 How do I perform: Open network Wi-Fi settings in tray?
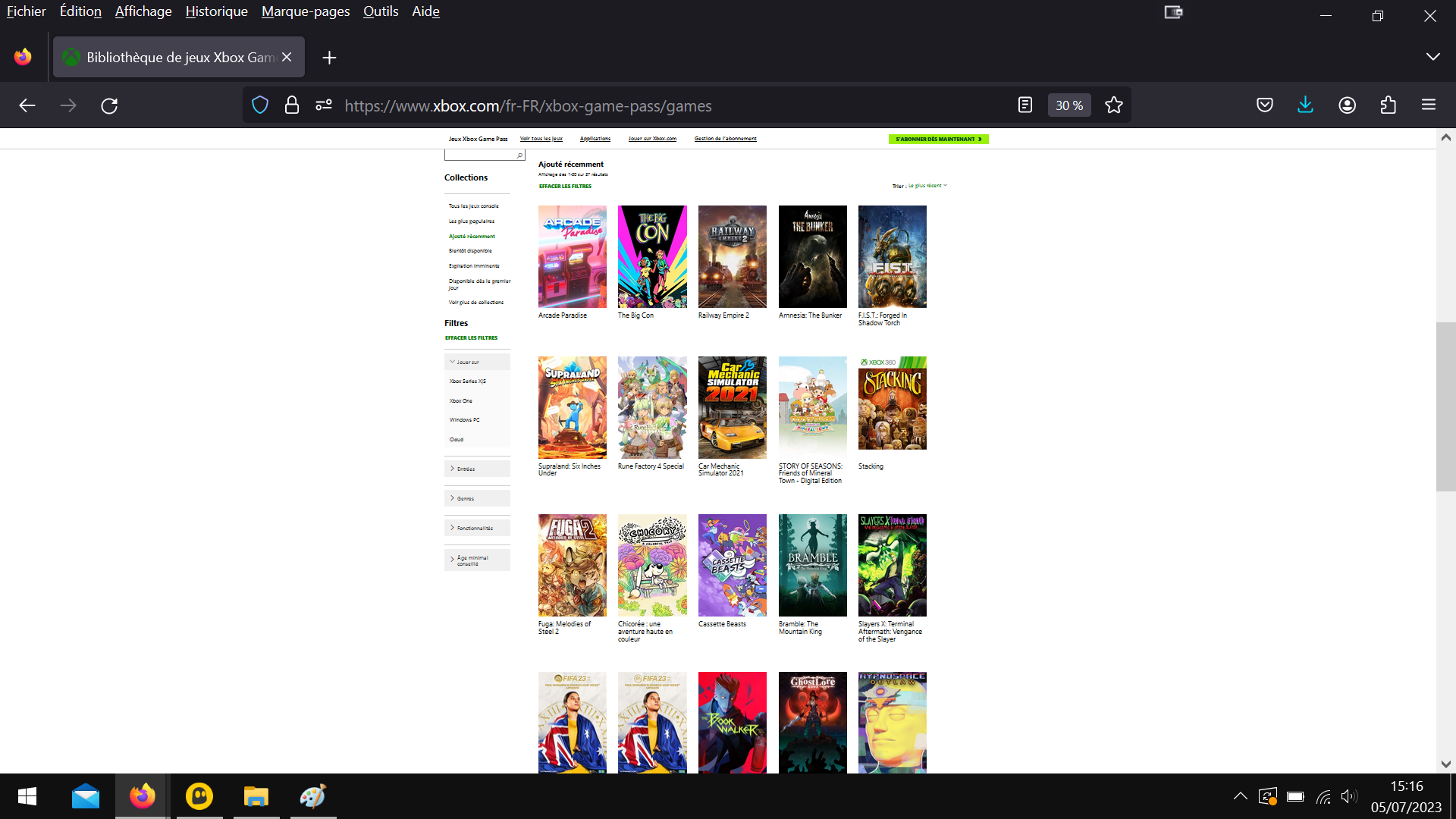1323,796
